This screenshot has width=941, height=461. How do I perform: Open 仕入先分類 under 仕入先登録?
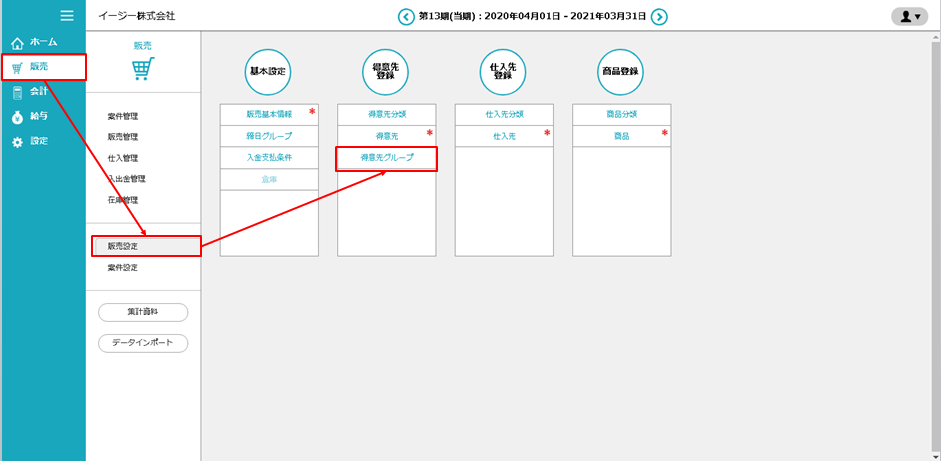[x=504, y=114]
